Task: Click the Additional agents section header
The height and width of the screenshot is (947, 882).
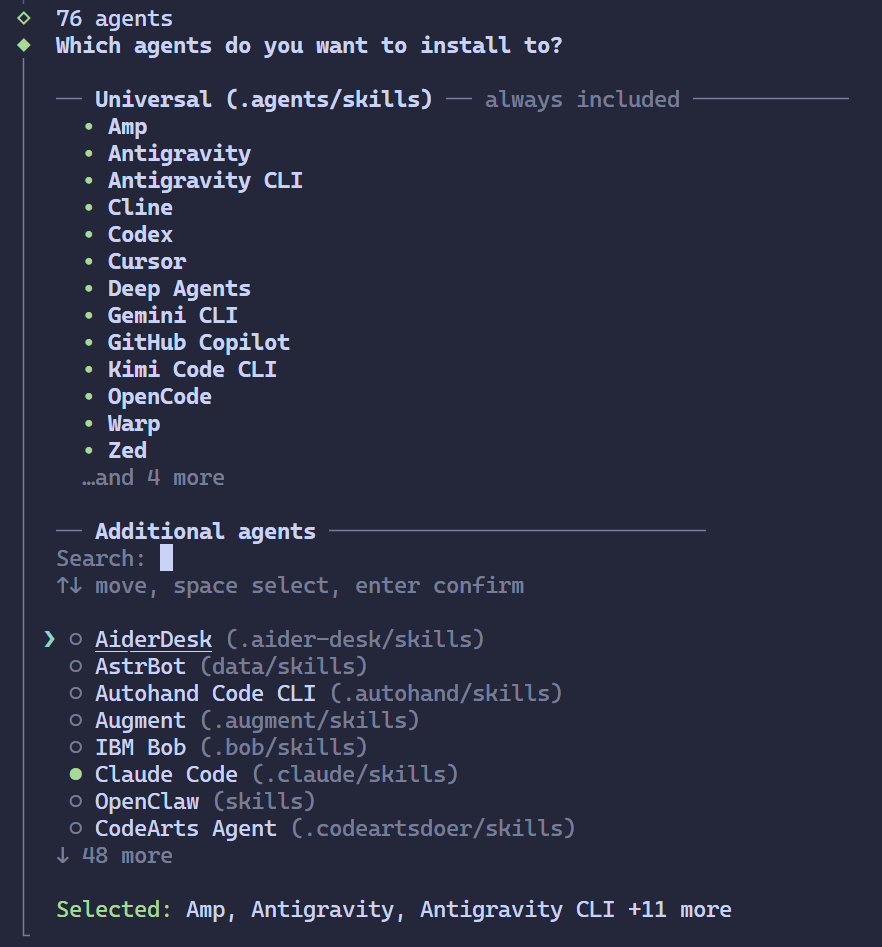Action: pyautogui.click(x=205, y=531)
